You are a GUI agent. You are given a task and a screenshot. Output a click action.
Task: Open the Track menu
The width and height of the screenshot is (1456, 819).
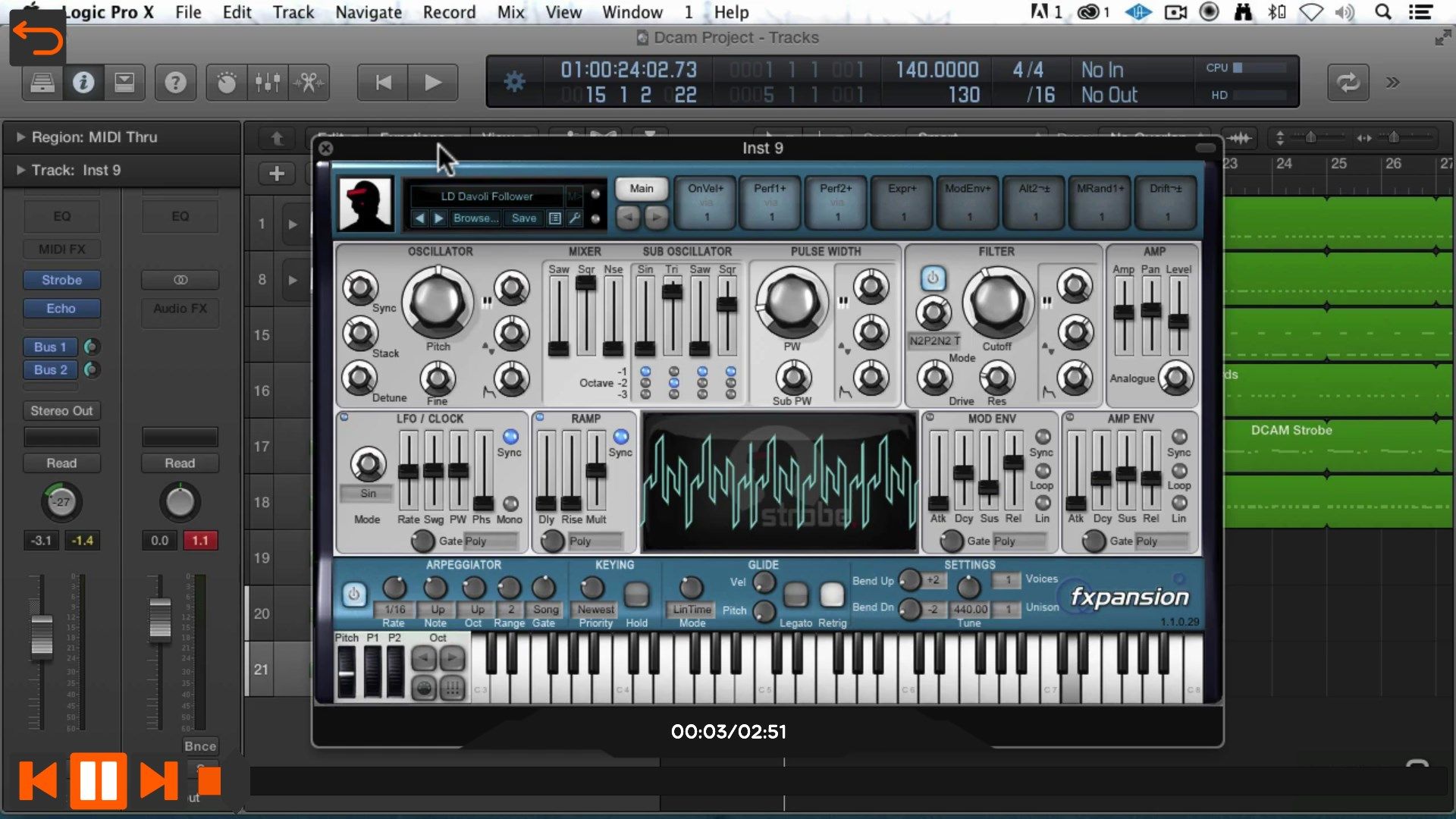293,12
